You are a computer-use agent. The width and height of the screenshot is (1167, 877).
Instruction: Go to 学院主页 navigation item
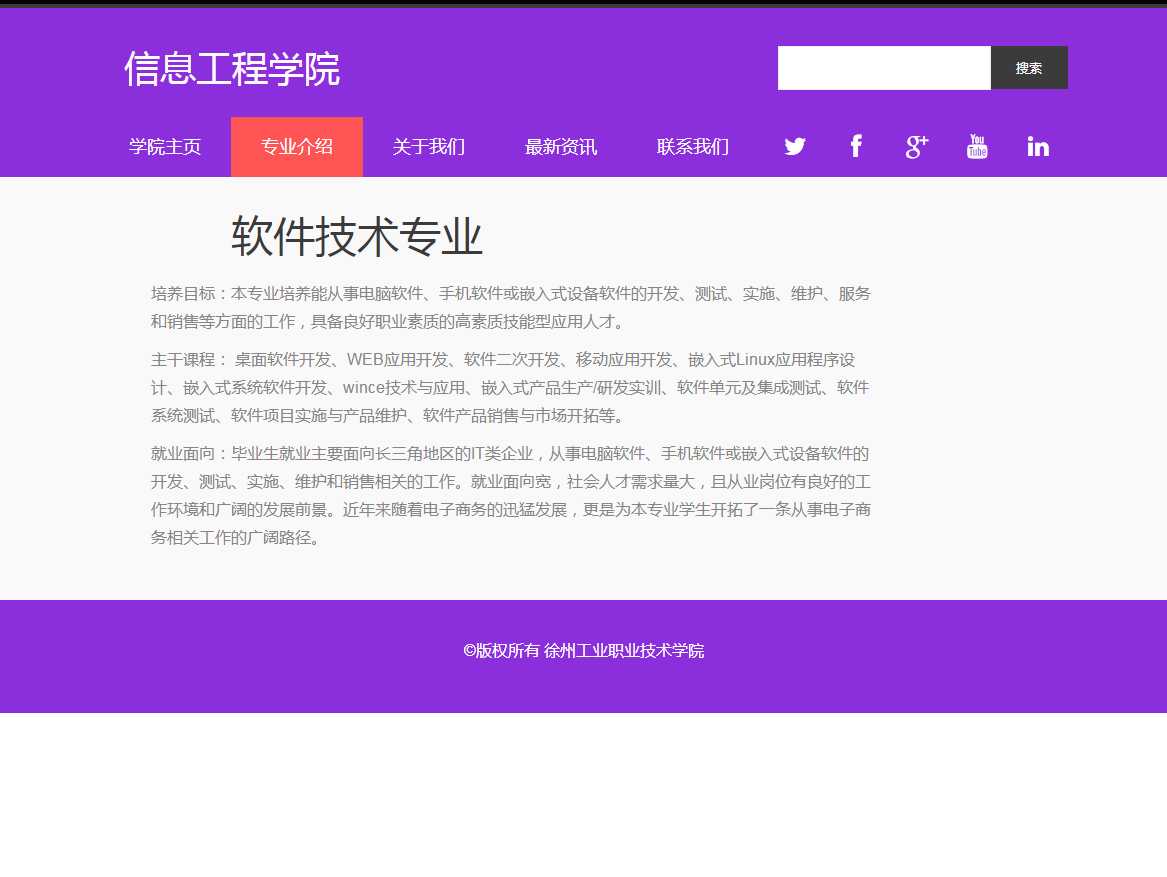165,147
